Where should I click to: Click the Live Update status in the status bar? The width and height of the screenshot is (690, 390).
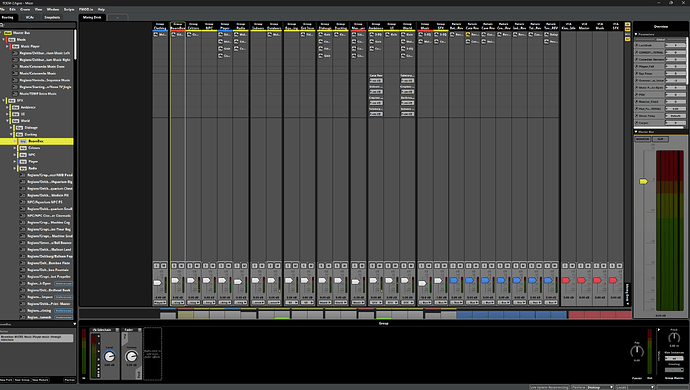[x=549, y=387]
